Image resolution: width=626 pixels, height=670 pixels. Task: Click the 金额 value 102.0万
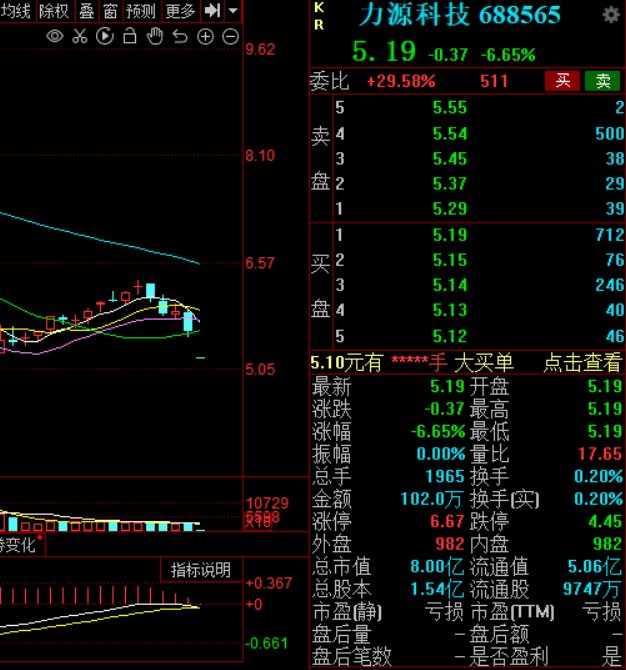[x=432, y=499]
